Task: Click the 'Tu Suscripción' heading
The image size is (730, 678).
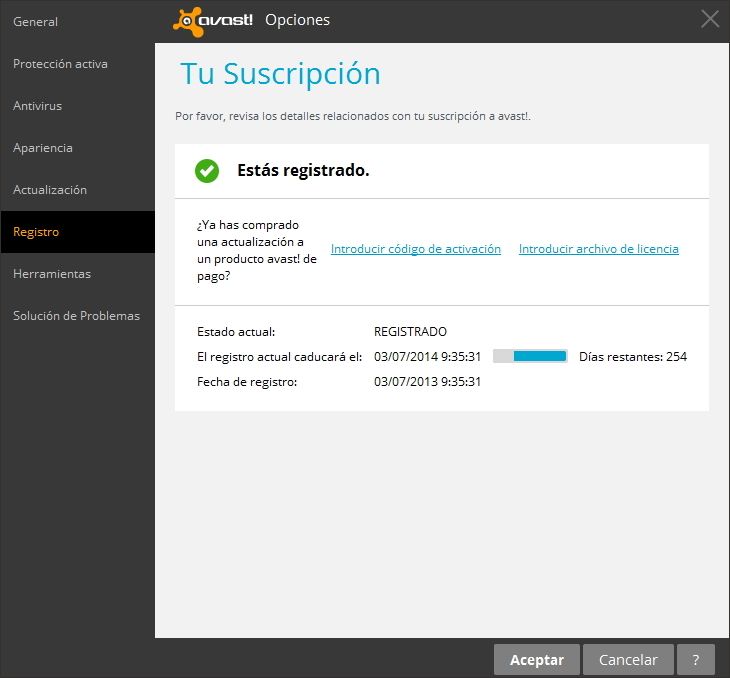Action: [x=280, y=74]
